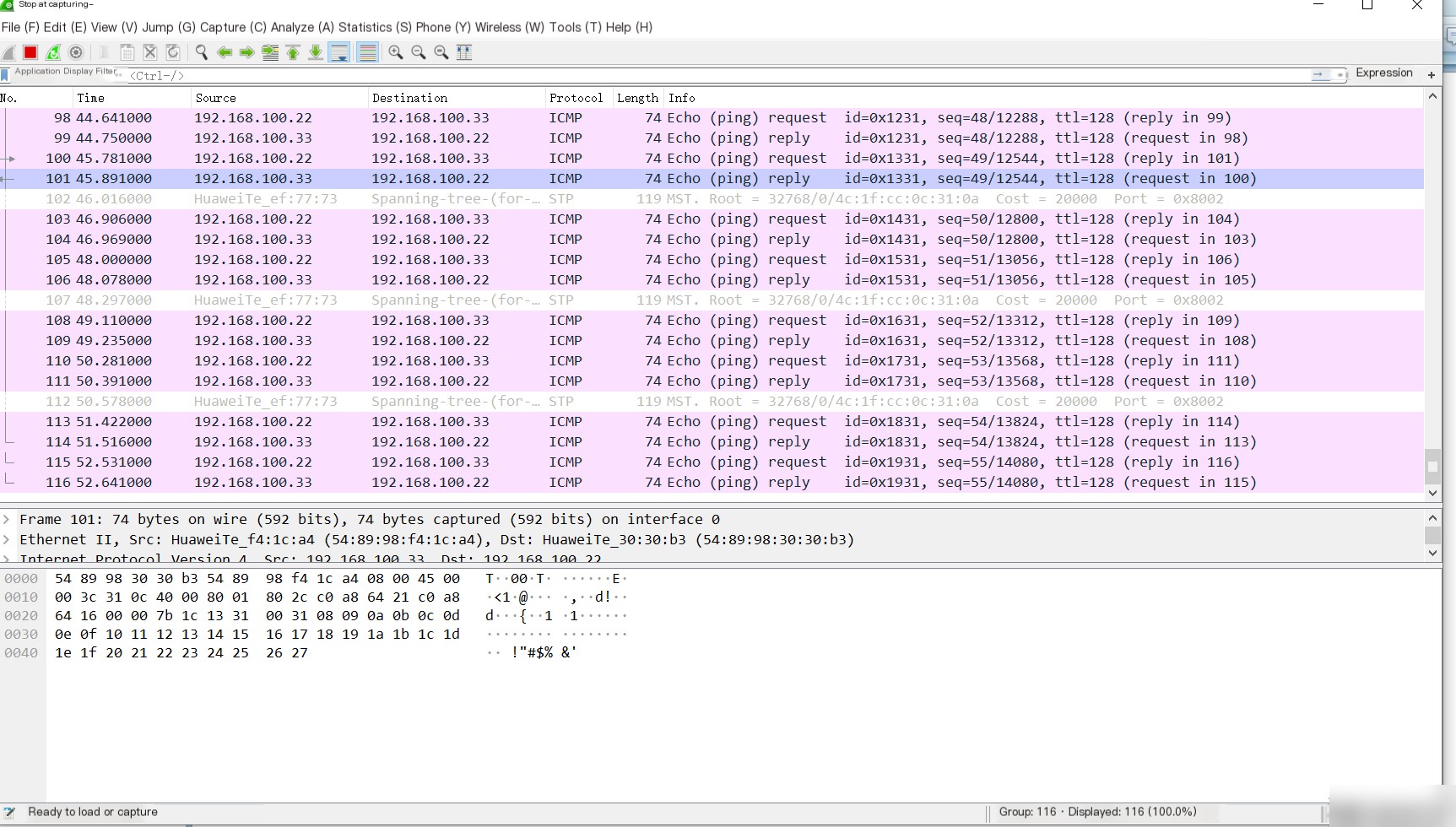Open the View (V) menu
This screenshot has height=827, width=1456.
pos(115,27)
